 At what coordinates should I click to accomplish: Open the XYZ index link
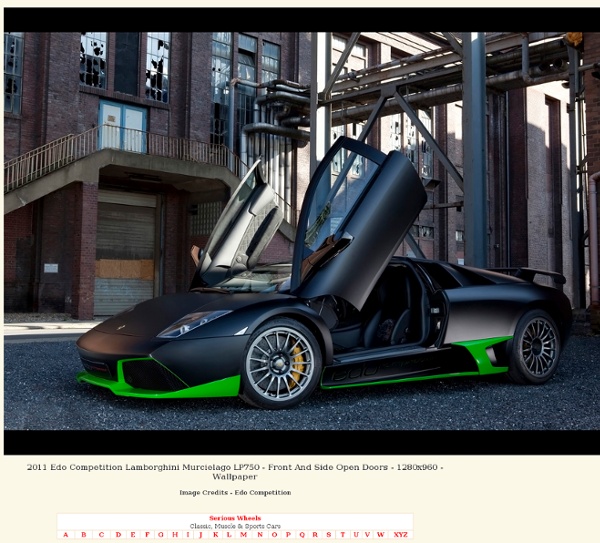coord(401,535)
